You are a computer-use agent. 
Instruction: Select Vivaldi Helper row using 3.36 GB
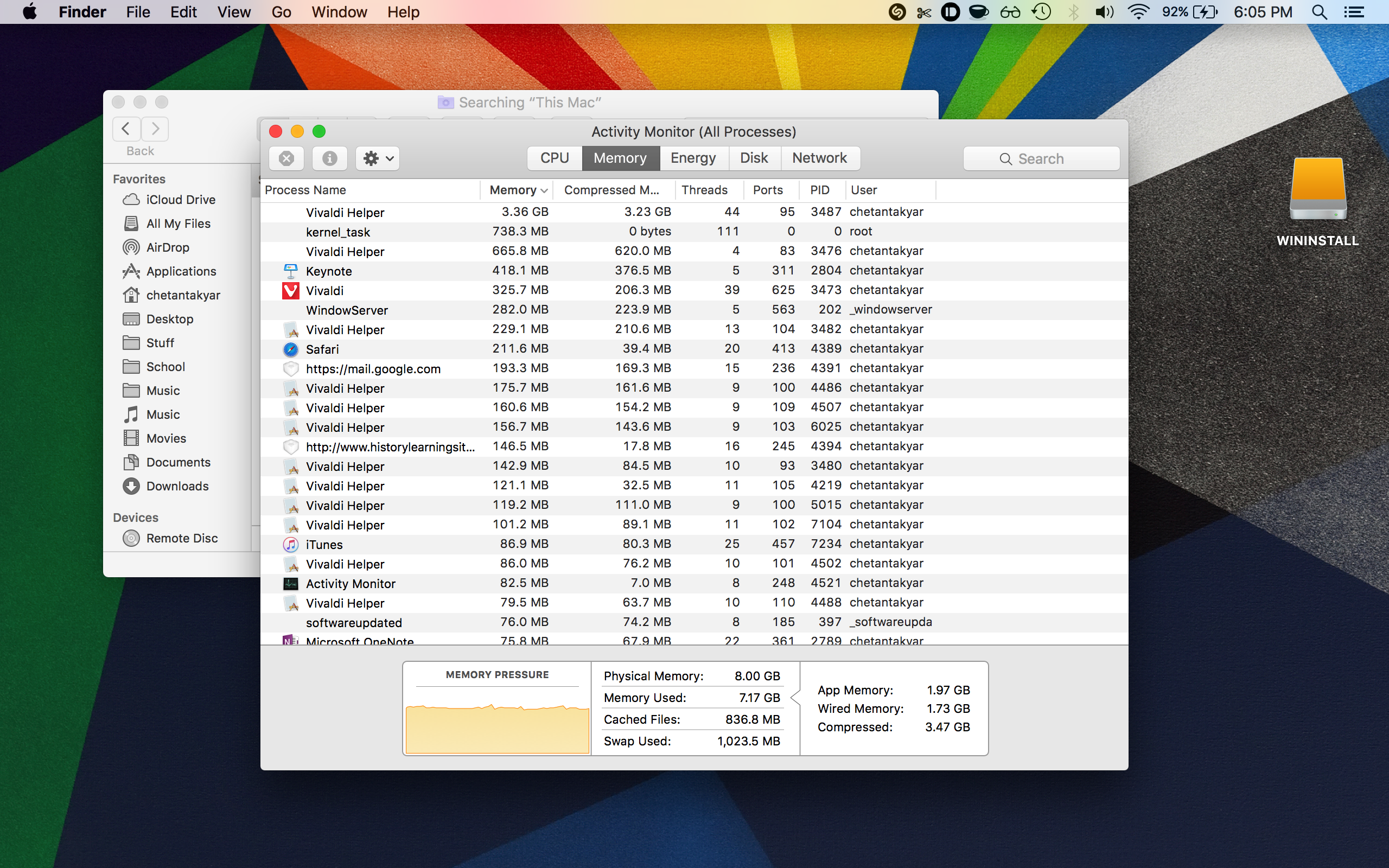(x=694, y=213)
